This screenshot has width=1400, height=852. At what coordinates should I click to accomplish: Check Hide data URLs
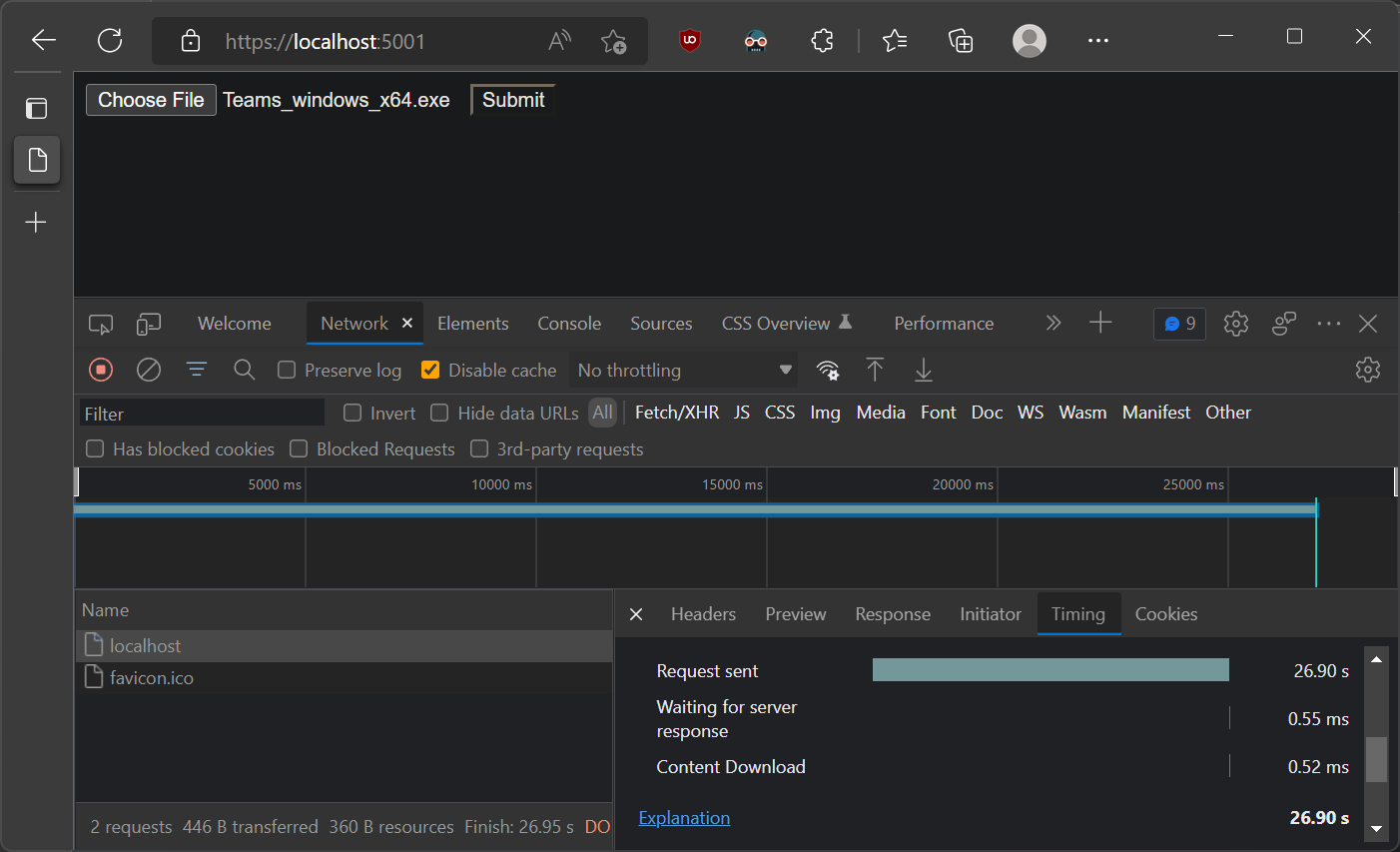coord(439,413)
